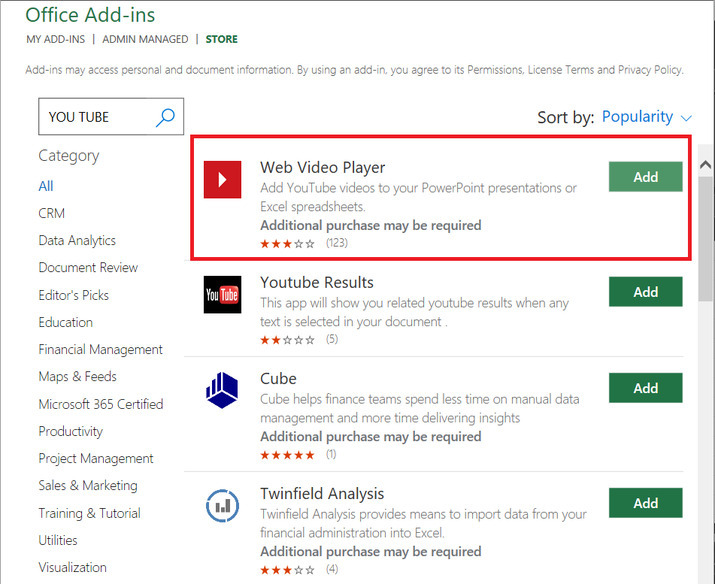Open the Store tab
This screenshot has height=584, width=715.
click(x=222, y=39)
